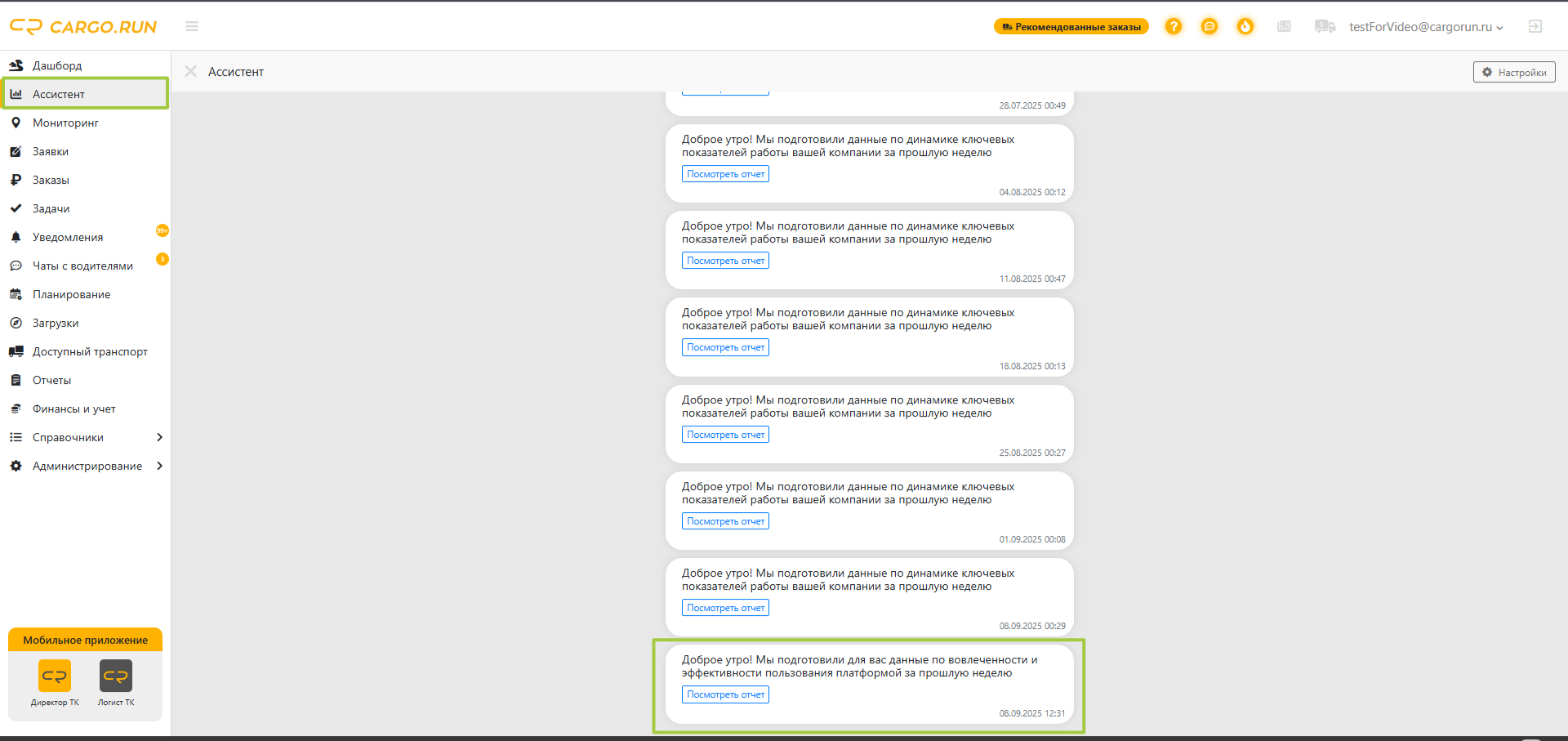Go to Мониторинг section
Image resolution: width=1568 pixels, height=741 pixels.
pos(85,123)
